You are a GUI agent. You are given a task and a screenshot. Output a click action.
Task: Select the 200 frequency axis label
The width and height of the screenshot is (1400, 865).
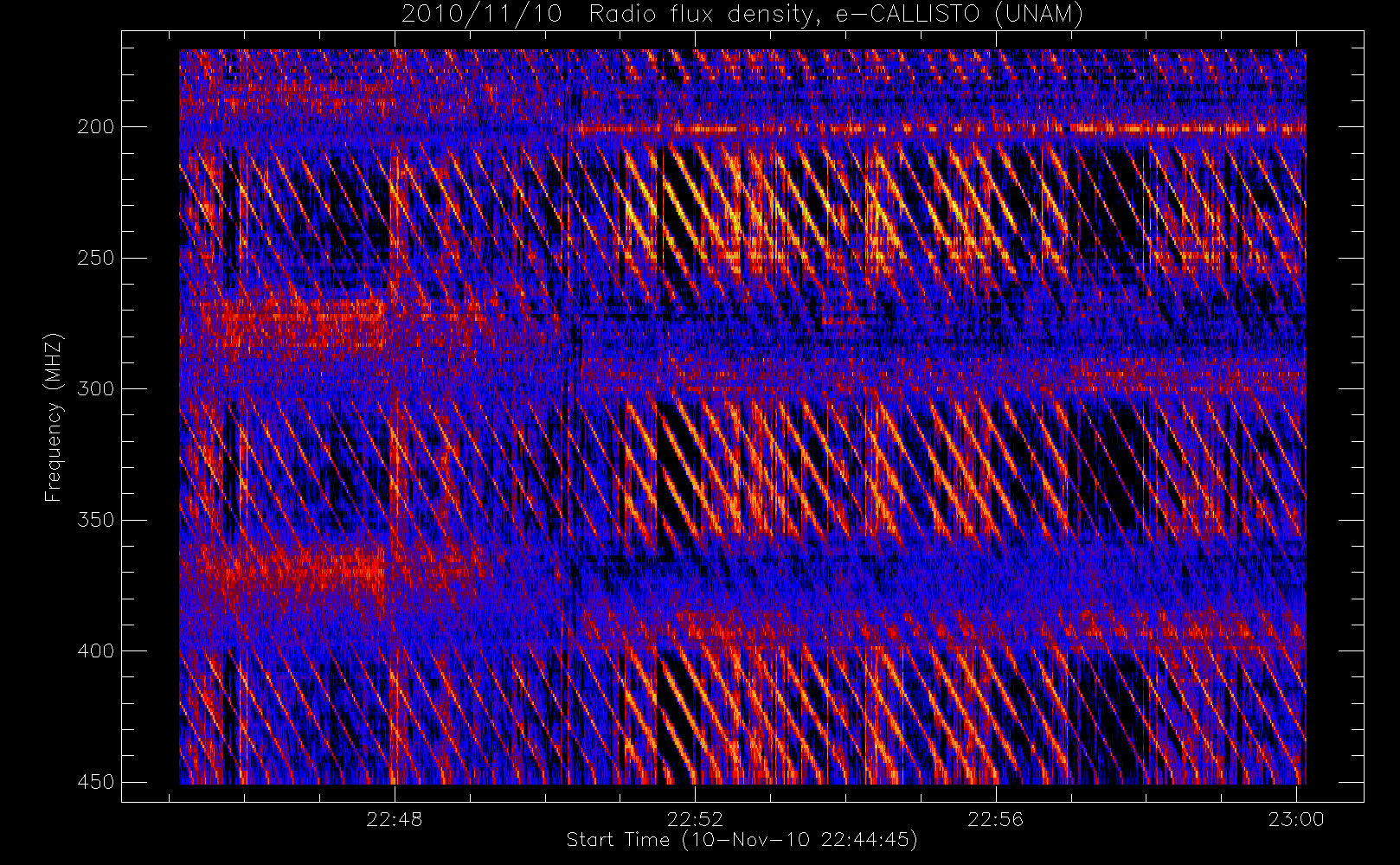(x=95, y=127)
